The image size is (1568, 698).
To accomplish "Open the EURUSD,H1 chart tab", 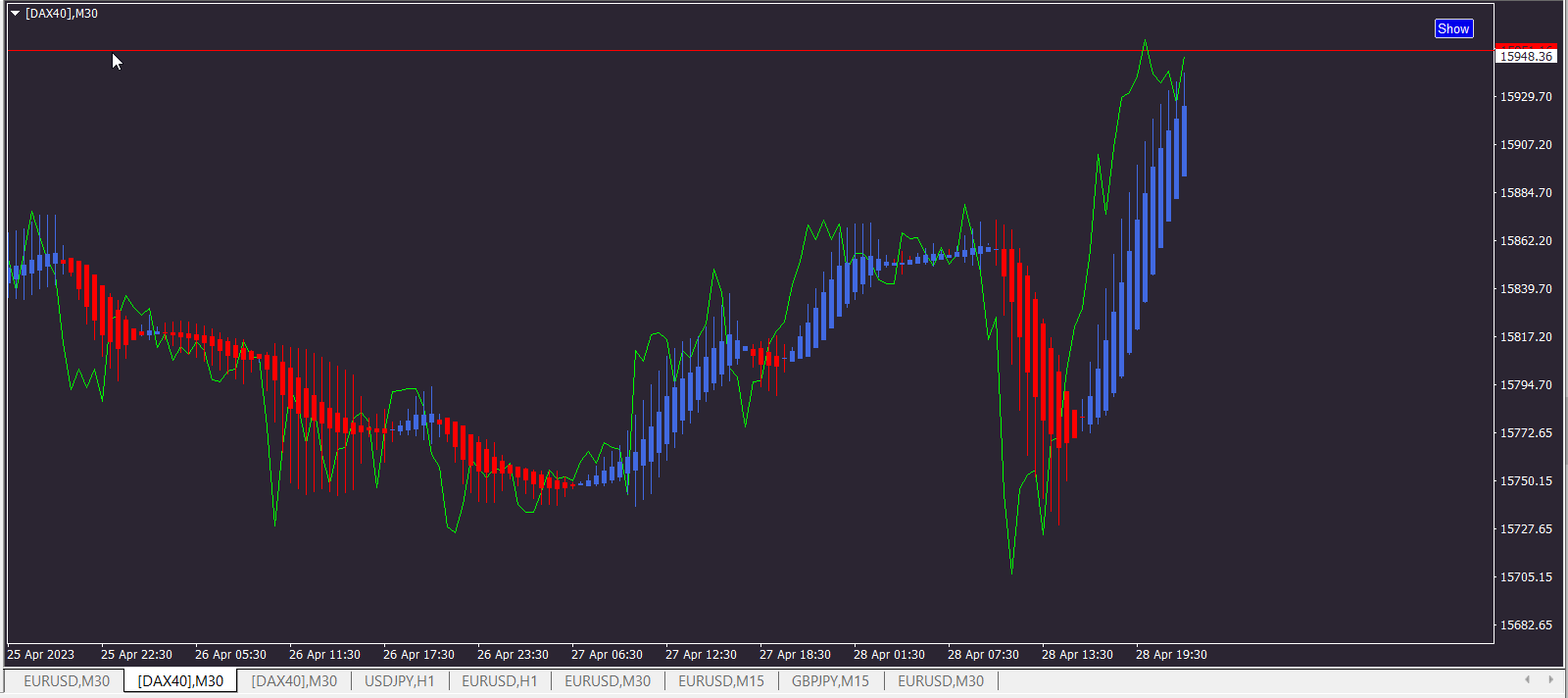I will (500, 680).
